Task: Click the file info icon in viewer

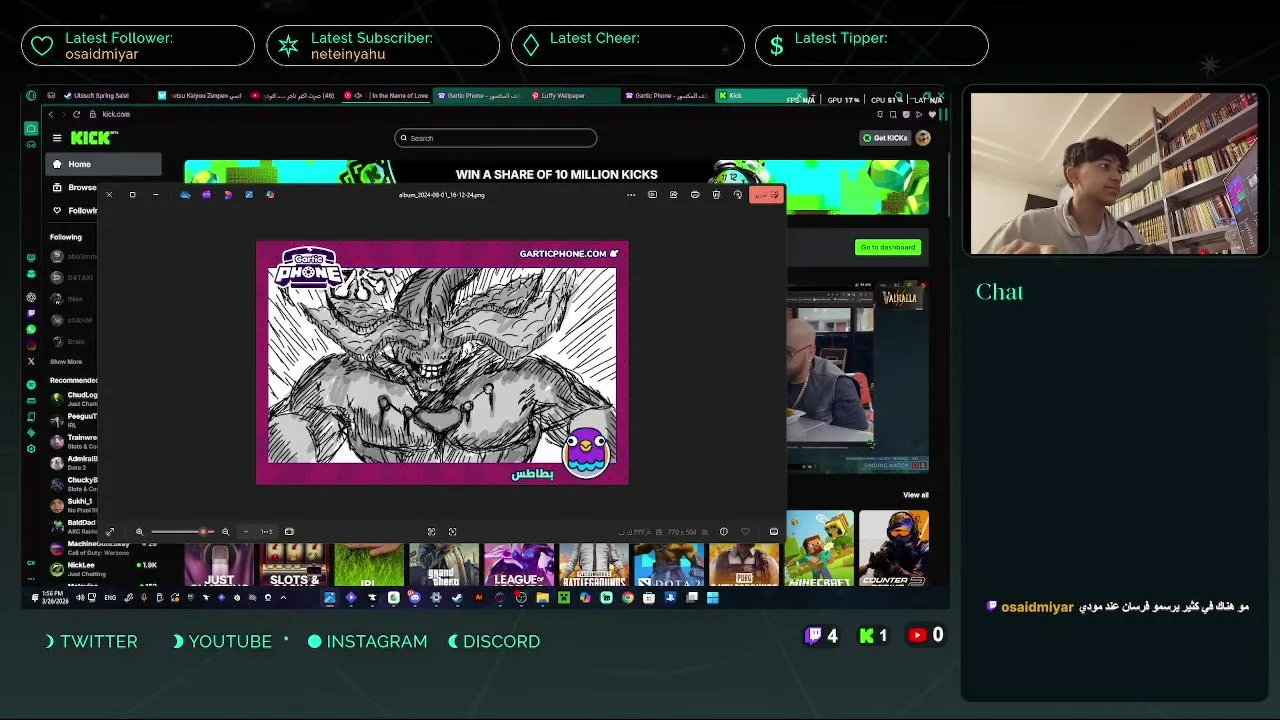Action: click(724, 532)
